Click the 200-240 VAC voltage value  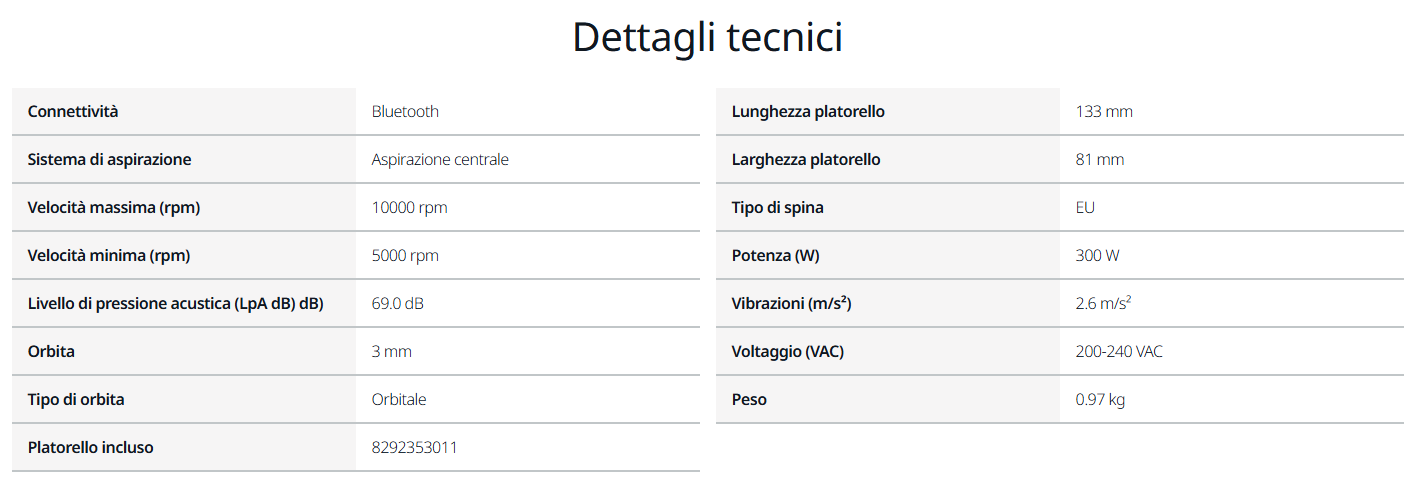(x=1119, y=352)
